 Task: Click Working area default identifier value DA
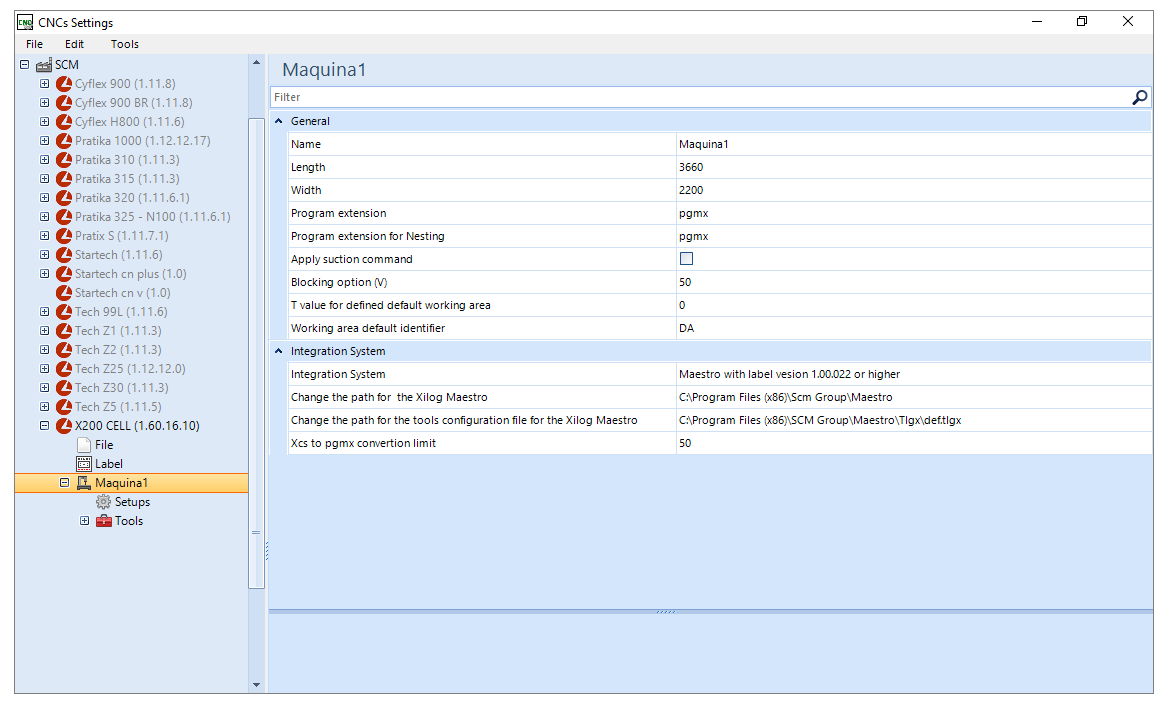[914, 328]
